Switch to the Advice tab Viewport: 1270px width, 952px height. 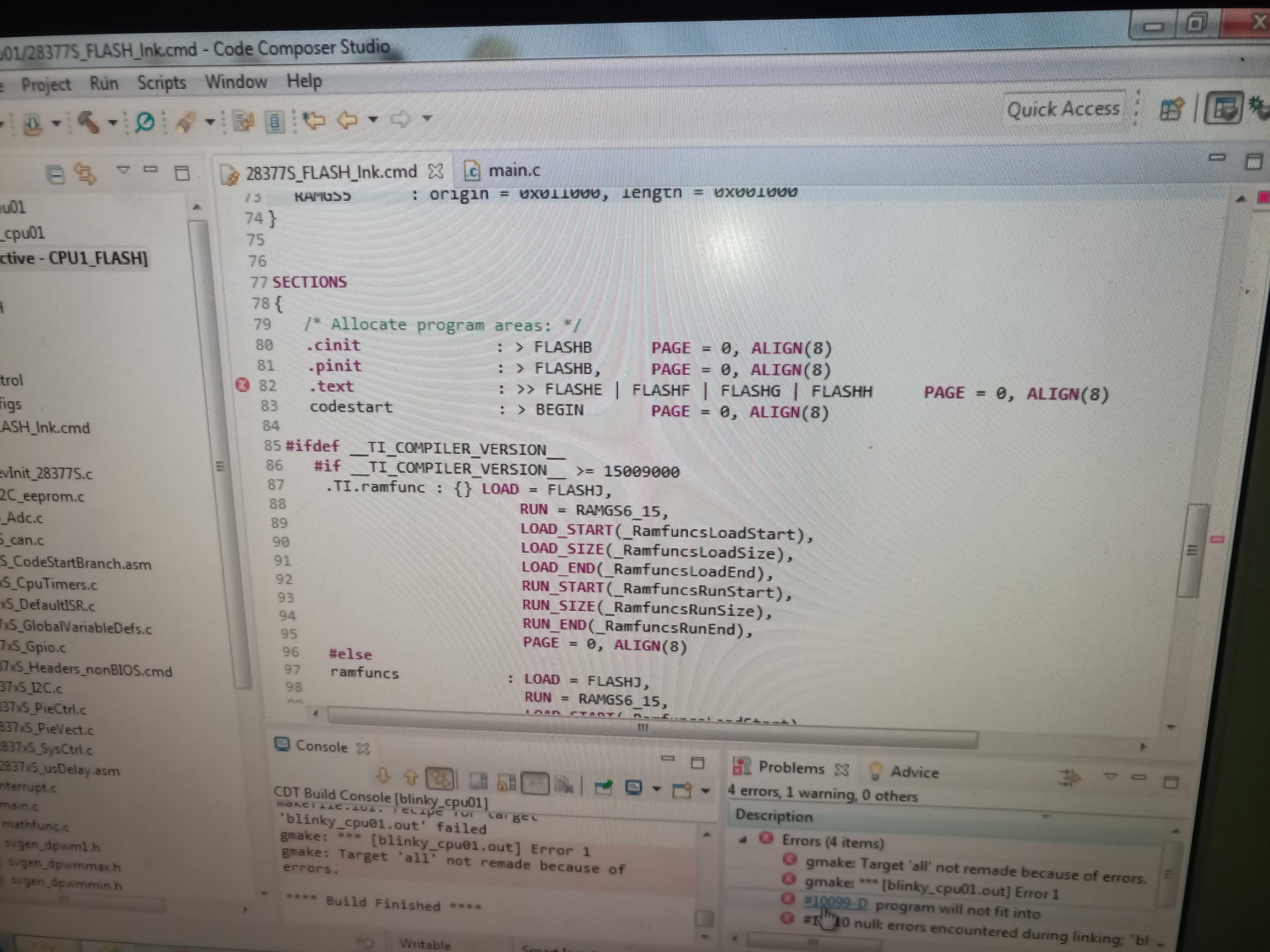click(914, 772)
